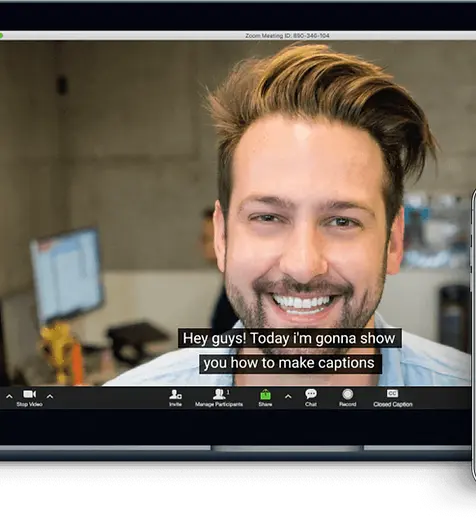Expand audio options chevron left of Stop Video

click(x=9, y=396)
